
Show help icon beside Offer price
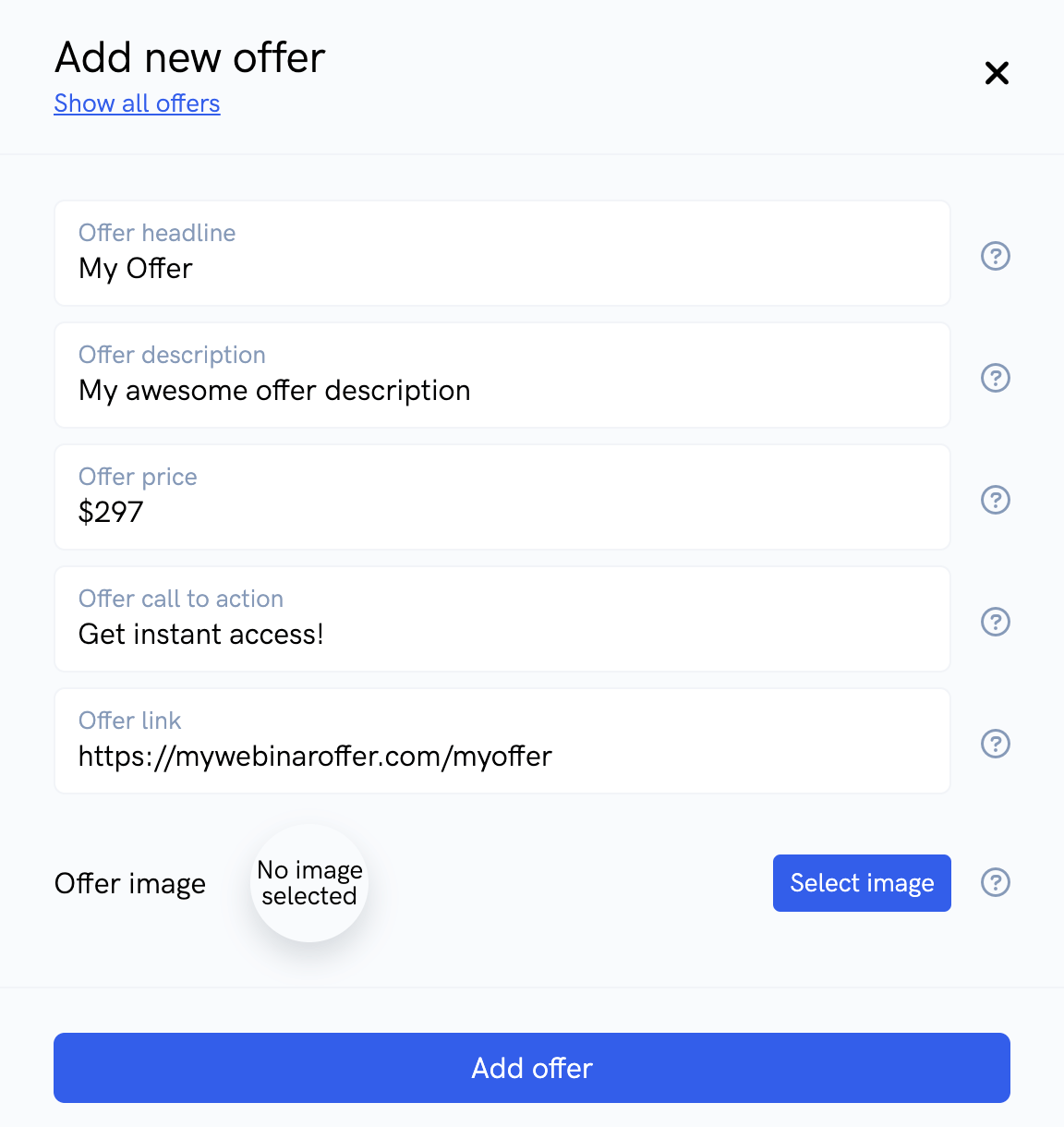coord(995,500)
